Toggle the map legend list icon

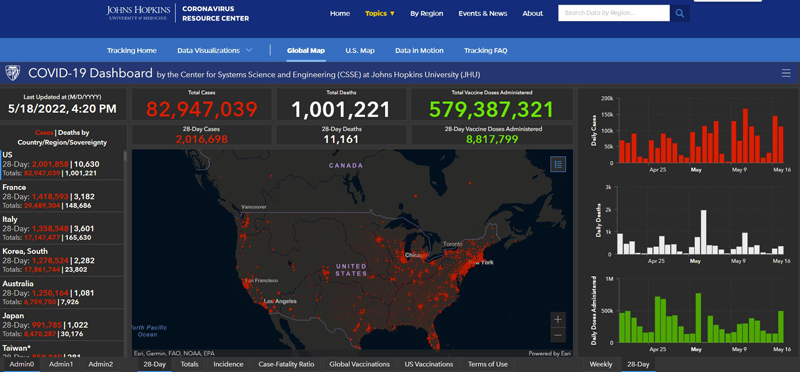point(558,164)
